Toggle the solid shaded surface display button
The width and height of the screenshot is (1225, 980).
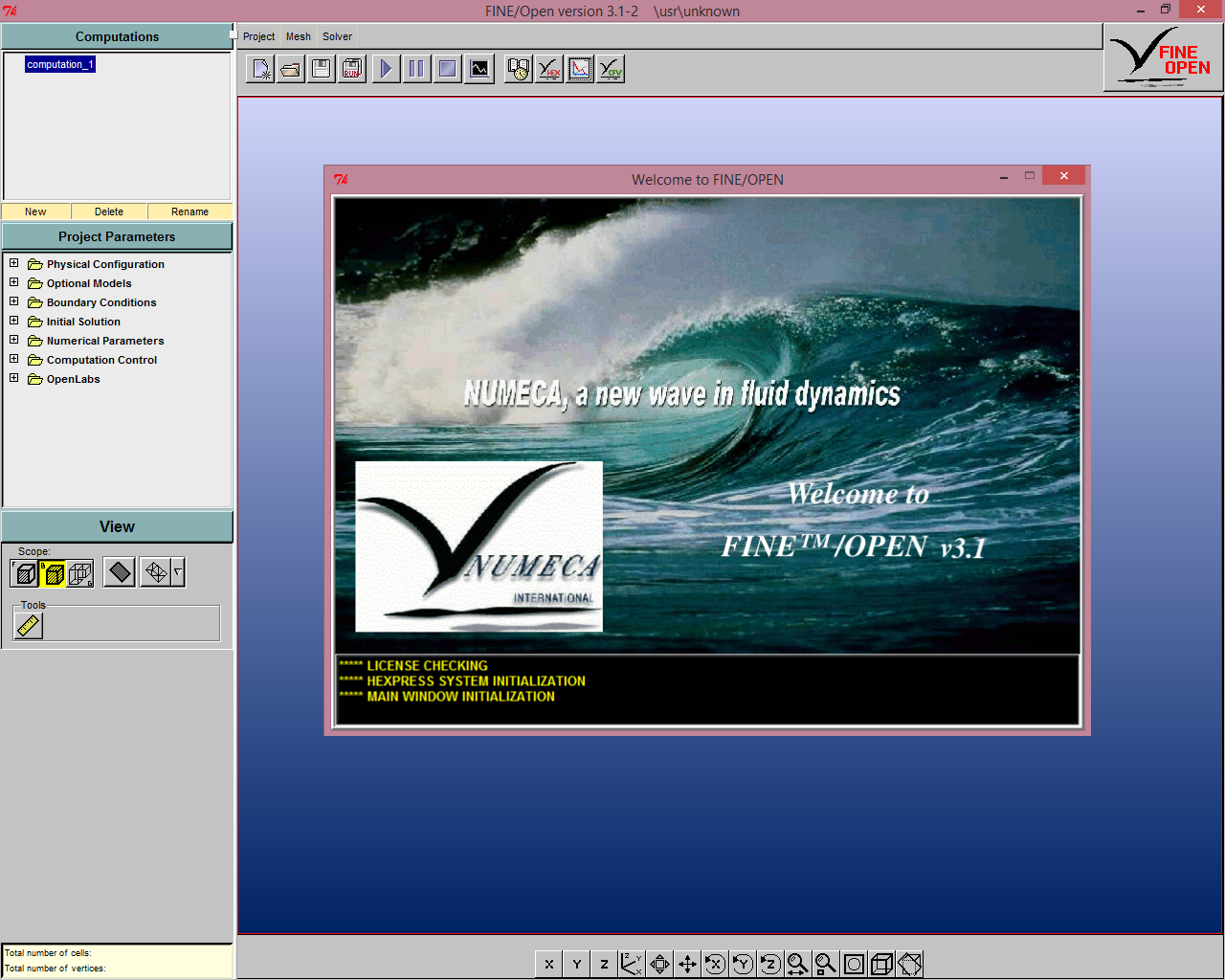point(120,572)
